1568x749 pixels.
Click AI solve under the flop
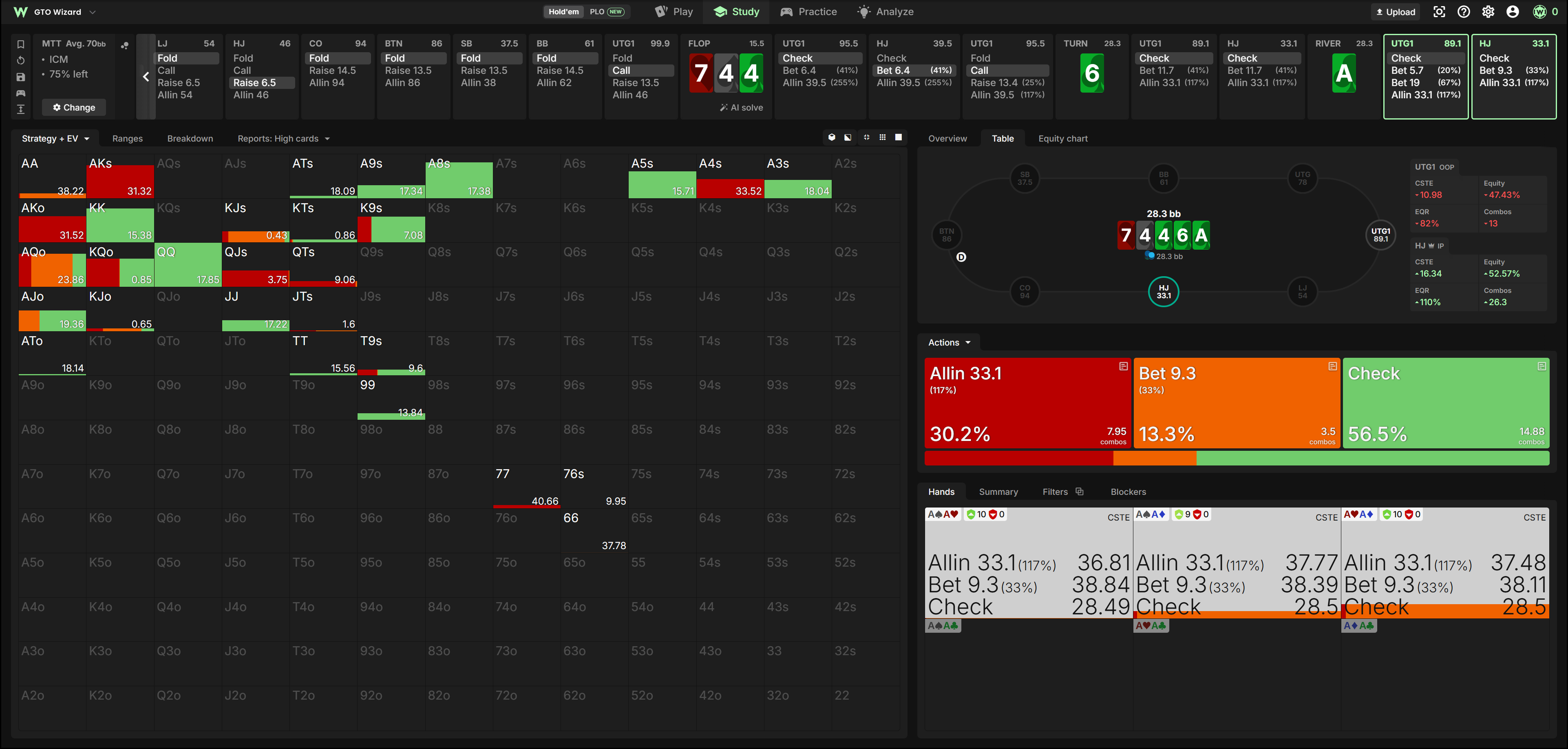coord(741,107)
